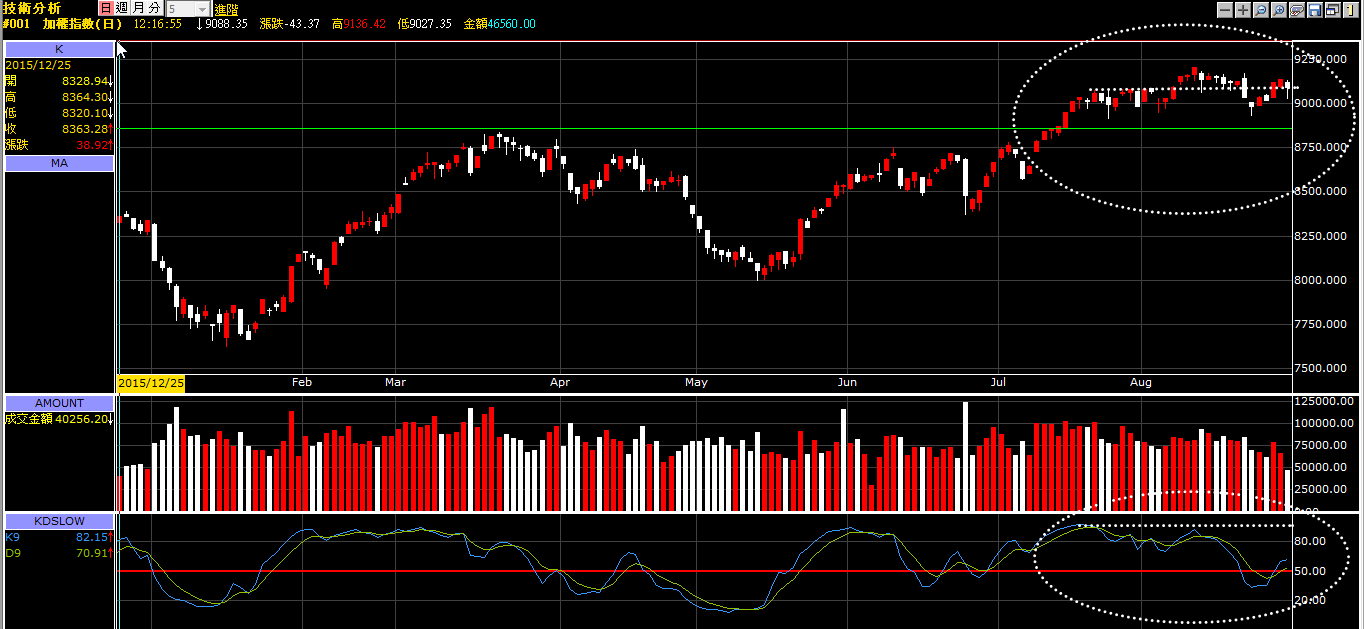The height and width of the screenshot is (629, 1364).
Task: Click the plus button in top-right toolbar
Action: pyautogui.click(x=1243, y=9)
